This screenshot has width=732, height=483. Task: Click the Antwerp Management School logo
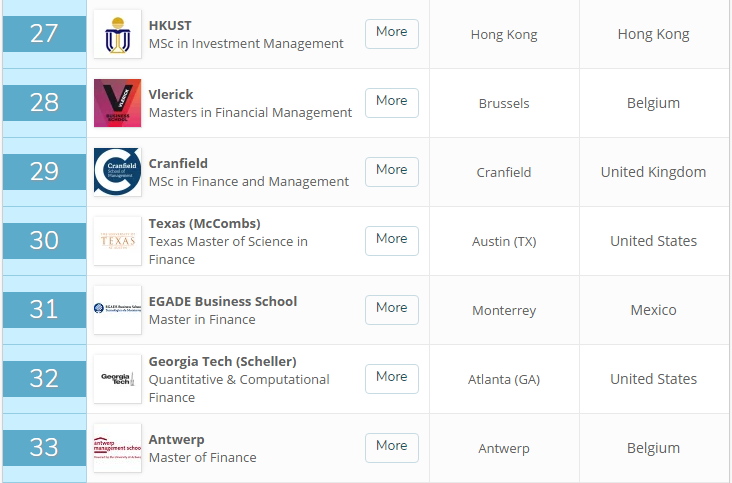[x=117, y=448]
